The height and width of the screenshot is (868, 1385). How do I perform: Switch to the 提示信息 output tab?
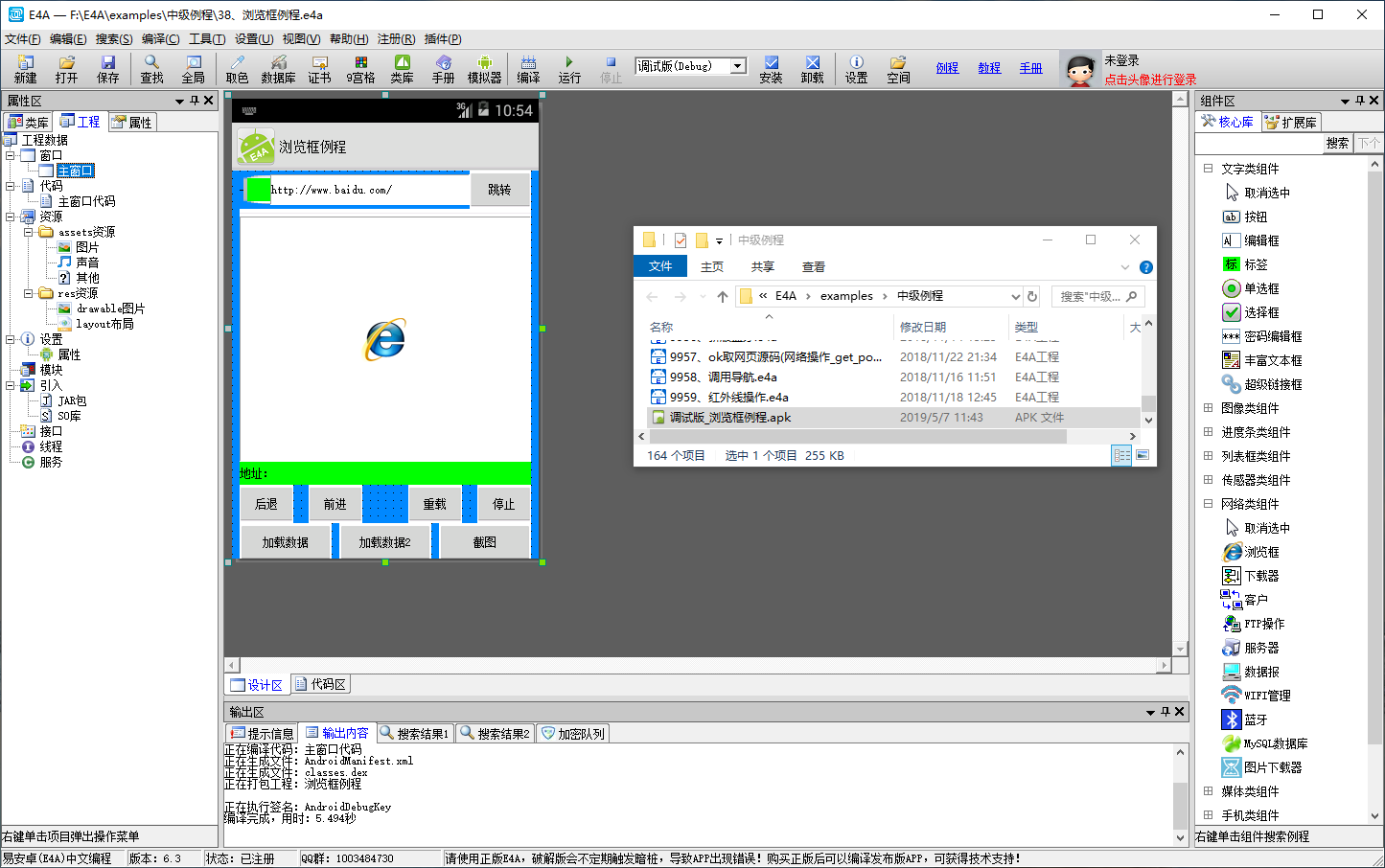(x=261, y=733)
